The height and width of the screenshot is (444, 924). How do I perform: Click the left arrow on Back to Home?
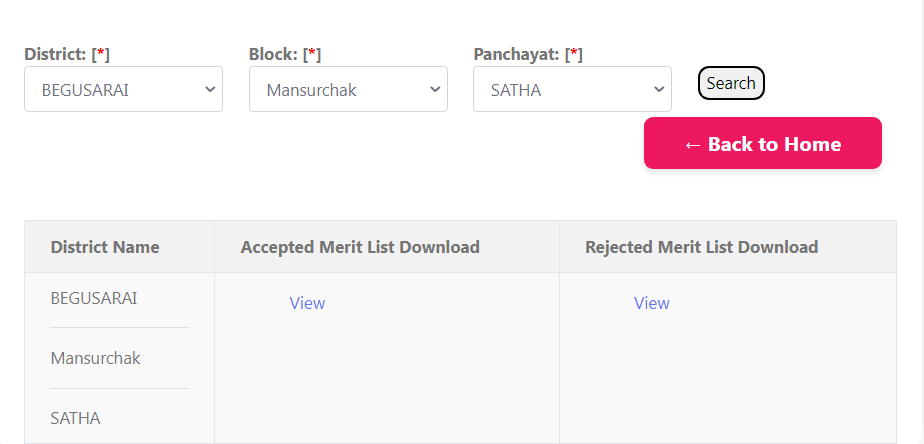(692, 145)
